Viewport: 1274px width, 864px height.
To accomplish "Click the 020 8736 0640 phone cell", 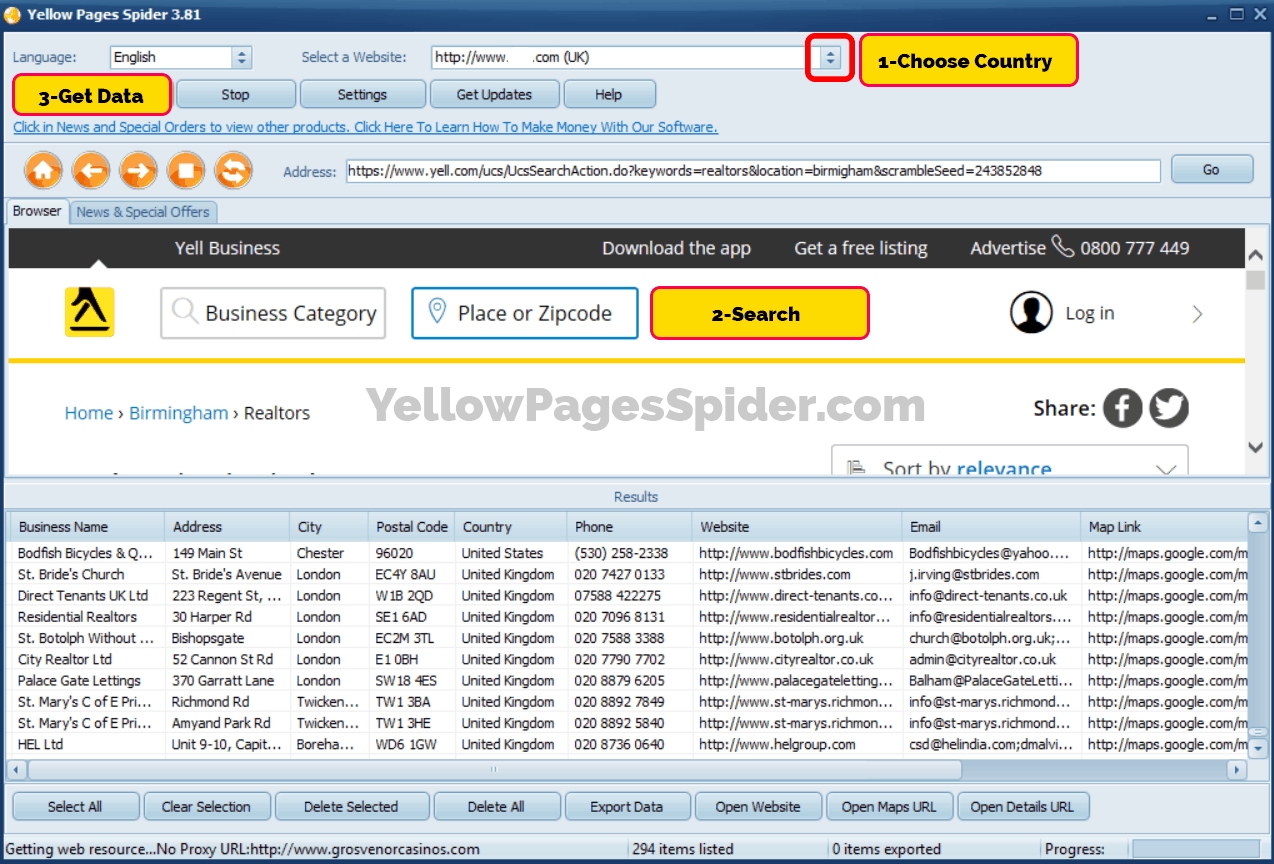I will tap(619, 744).
